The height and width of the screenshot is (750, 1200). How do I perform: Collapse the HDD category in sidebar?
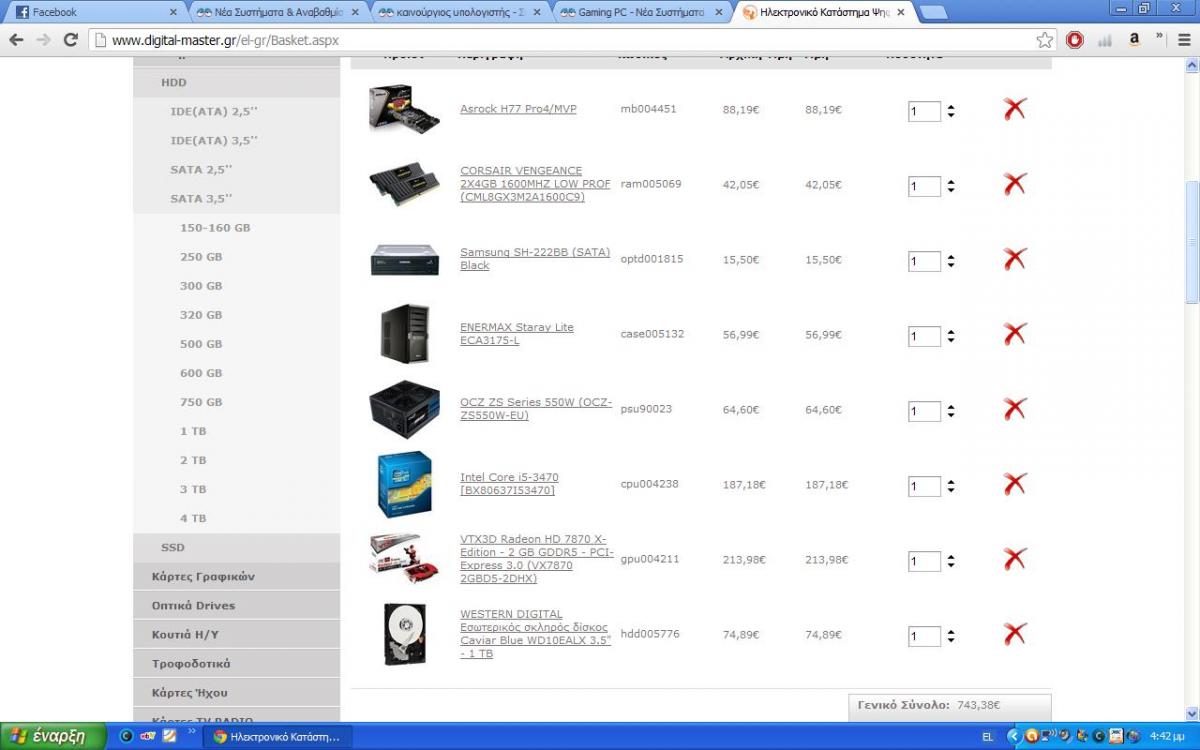[236, 83]
